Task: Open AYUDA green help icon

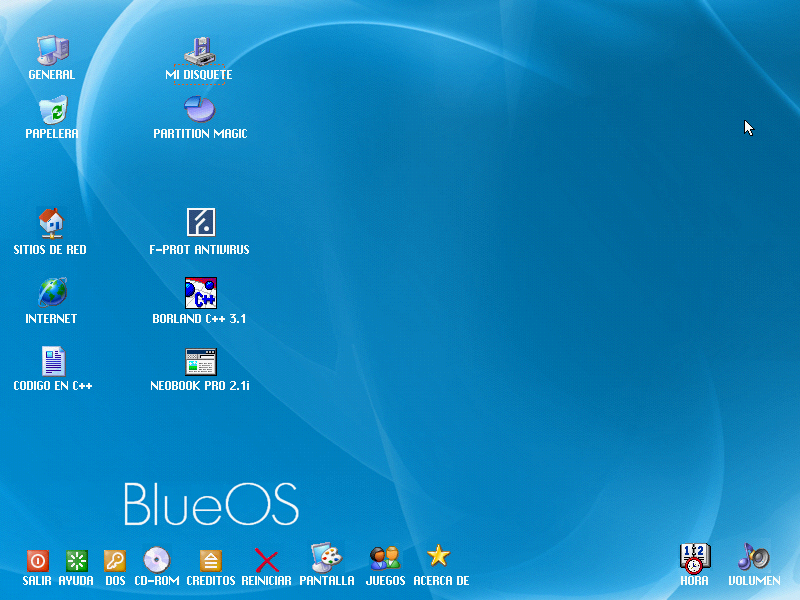Action: pos(77,561)
